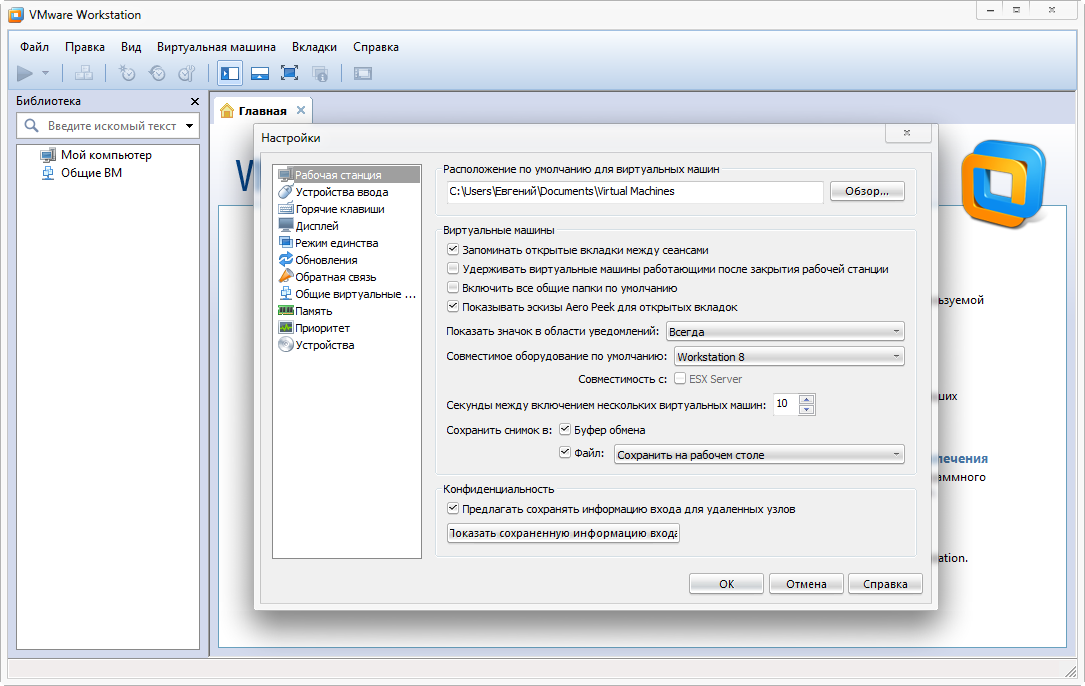This screenshot has height=686, width=1085.
Task: Enter full screen mode from toolbar
Action: click(289, 73)
